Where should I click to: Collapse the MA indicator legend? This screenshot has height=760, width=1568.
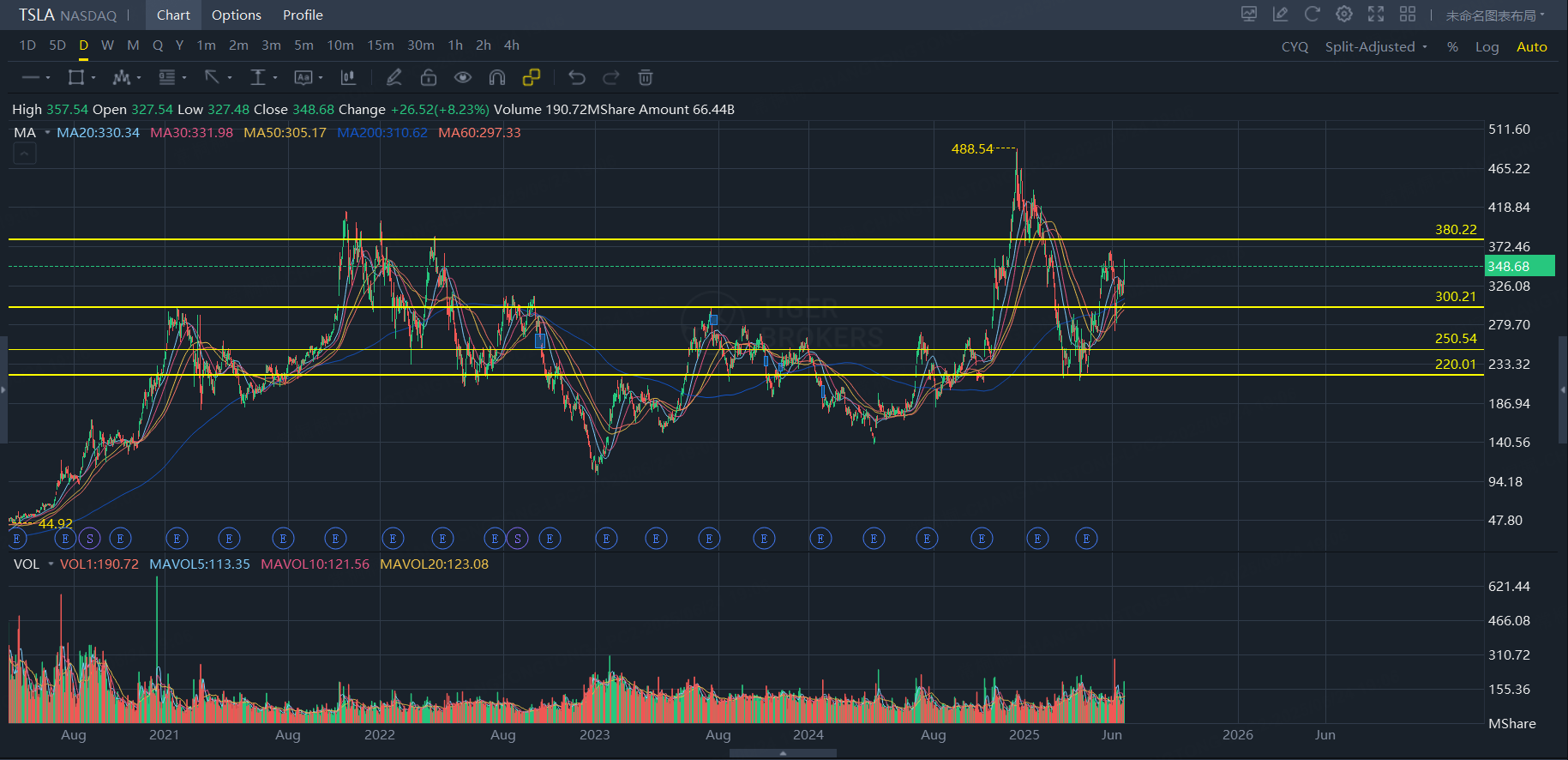(x=25, y=154)
